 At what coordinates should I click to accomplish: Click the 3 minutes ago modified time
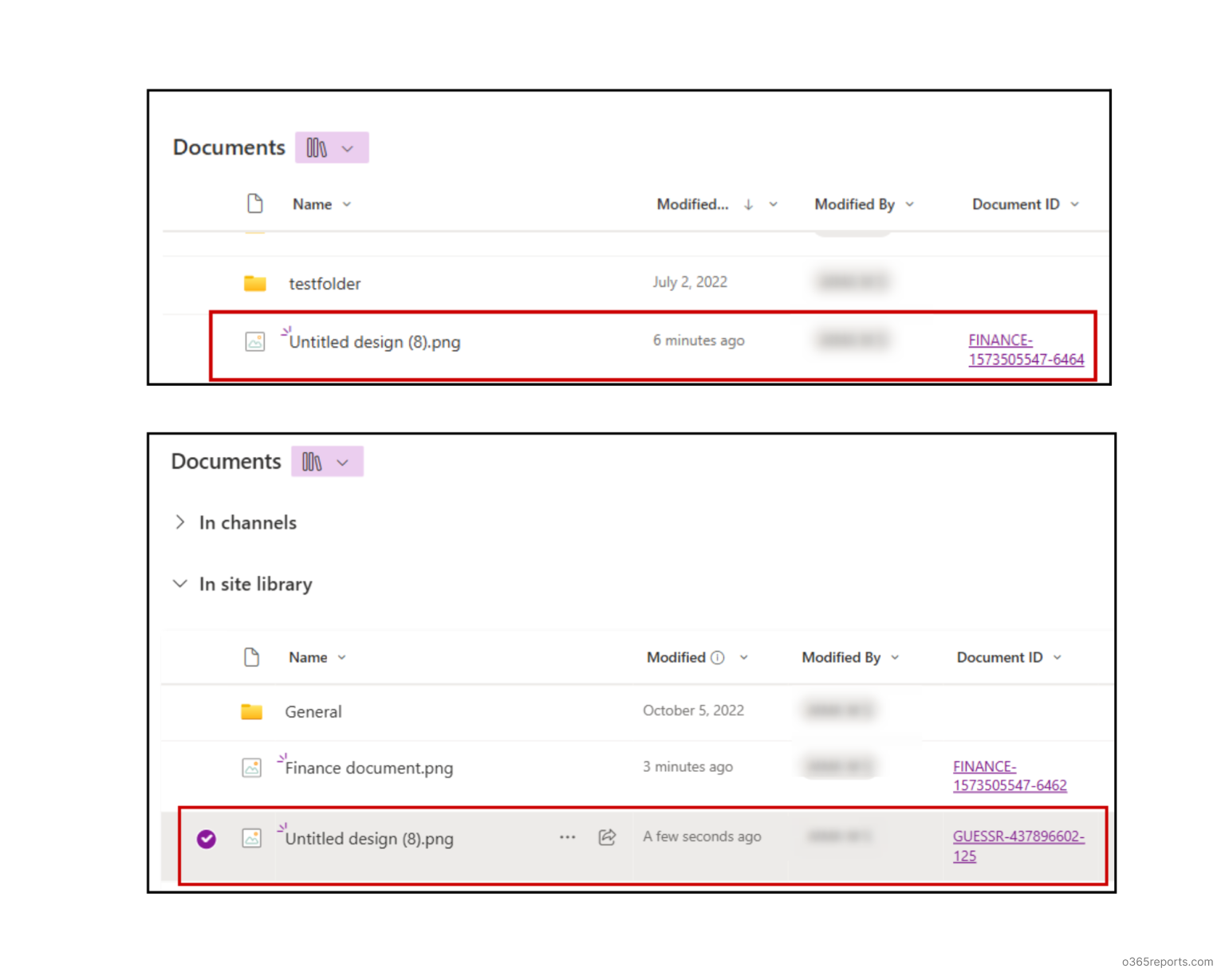[688, 766]
